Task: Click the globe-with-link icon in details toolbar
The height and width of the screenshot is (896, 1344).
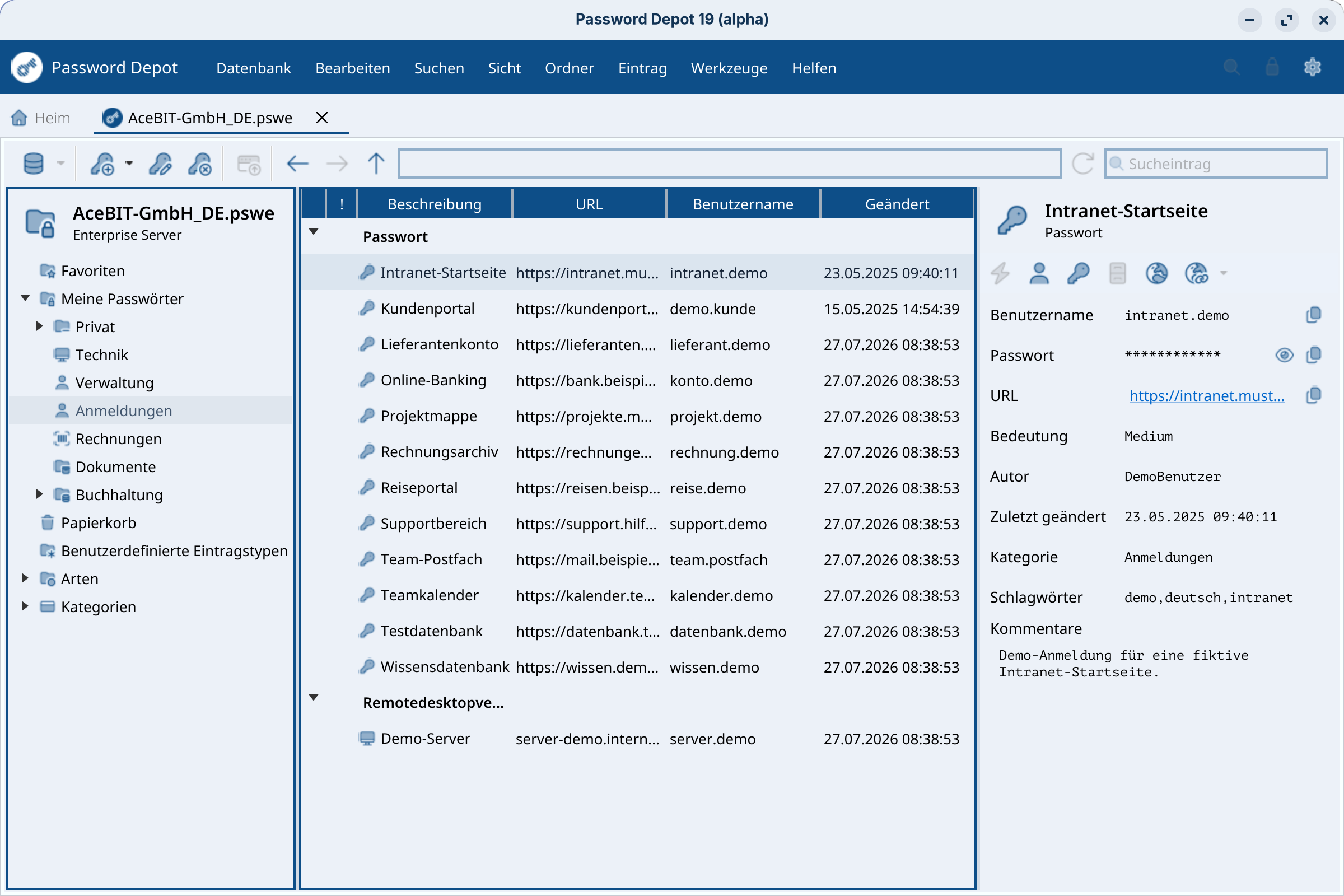Action: [1197, 273]
